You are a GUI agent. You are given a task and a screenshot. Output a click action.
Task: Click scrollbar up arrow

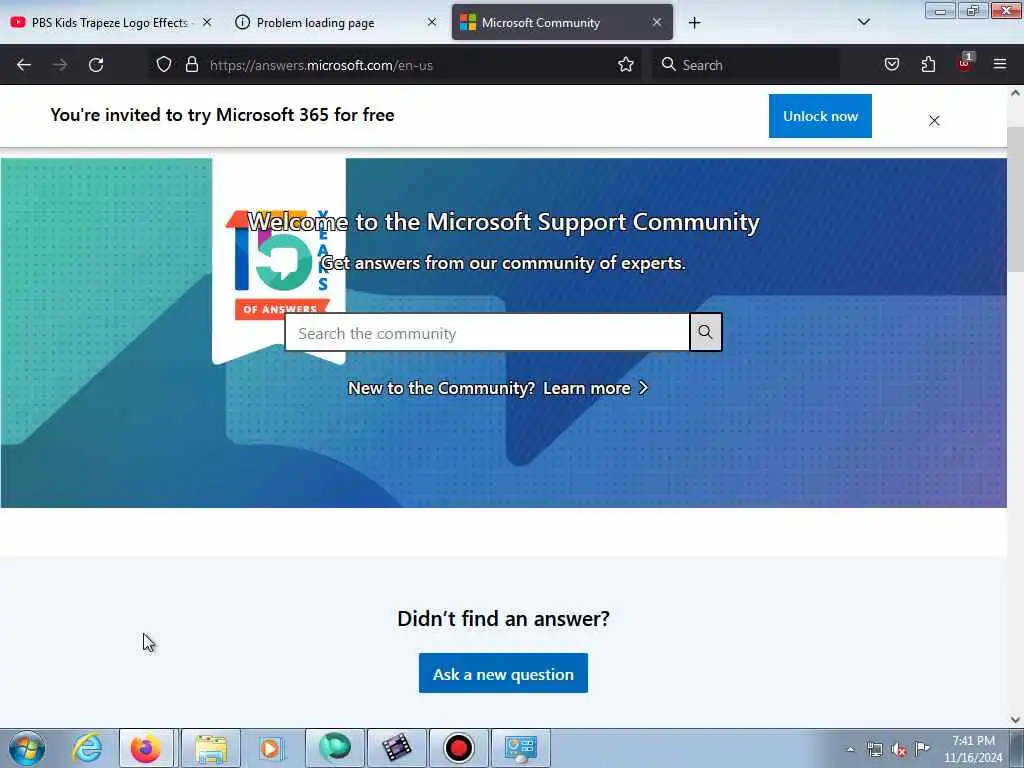pyautogui.click(x=1015, y=93)
